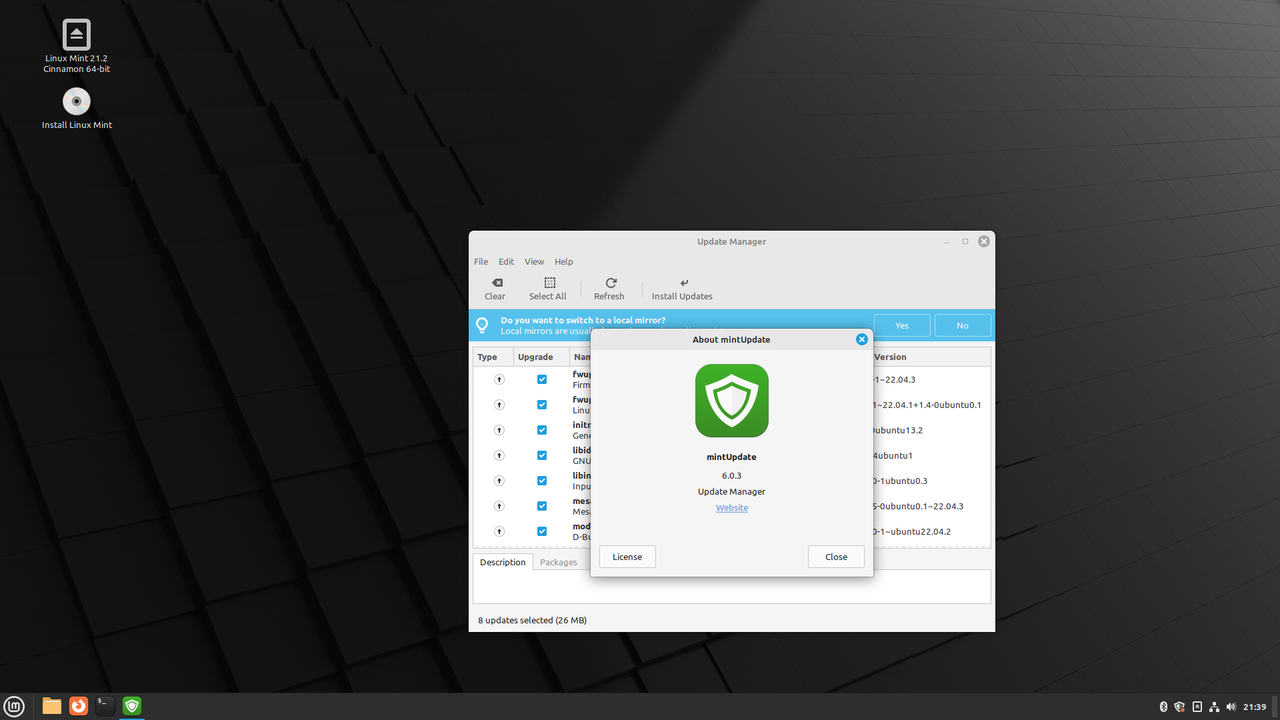Click the Close button in About dialog
Image resolution: width=1280 pixels, height=720 pixels.
[x=836, y=556]
